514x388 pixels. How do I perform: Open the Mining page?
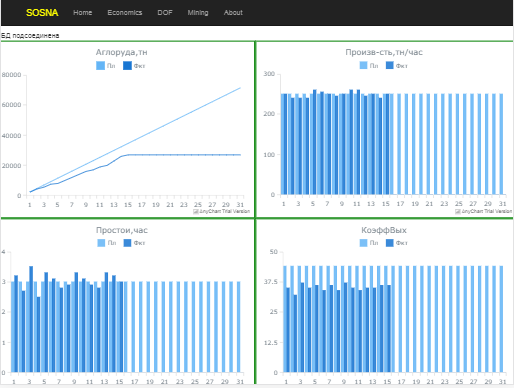click(198, 13)
